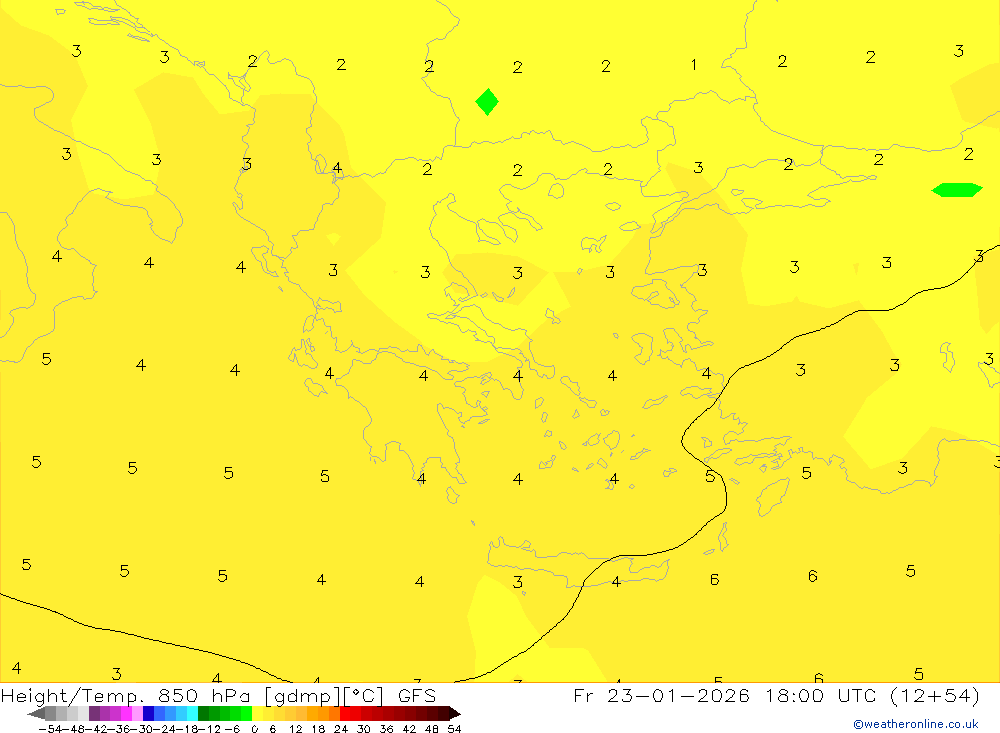Image resolution: width=1000 pixels, height=733 pixels.
Task: Pick the dark purple swatch in the legend
Action: pyautogui.click(x=94, y=714)
